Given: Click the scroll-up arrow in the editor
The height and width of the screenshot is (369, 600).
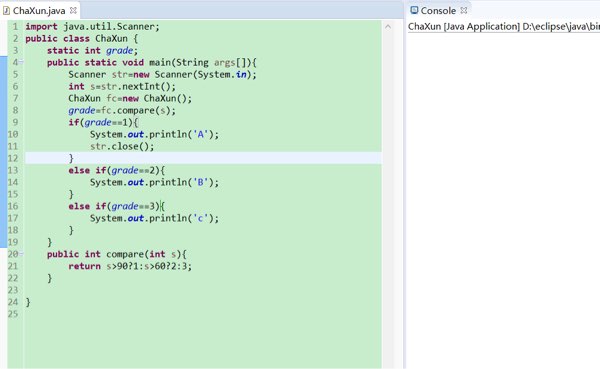Looking at the screenshot, I should coord(388,26).
